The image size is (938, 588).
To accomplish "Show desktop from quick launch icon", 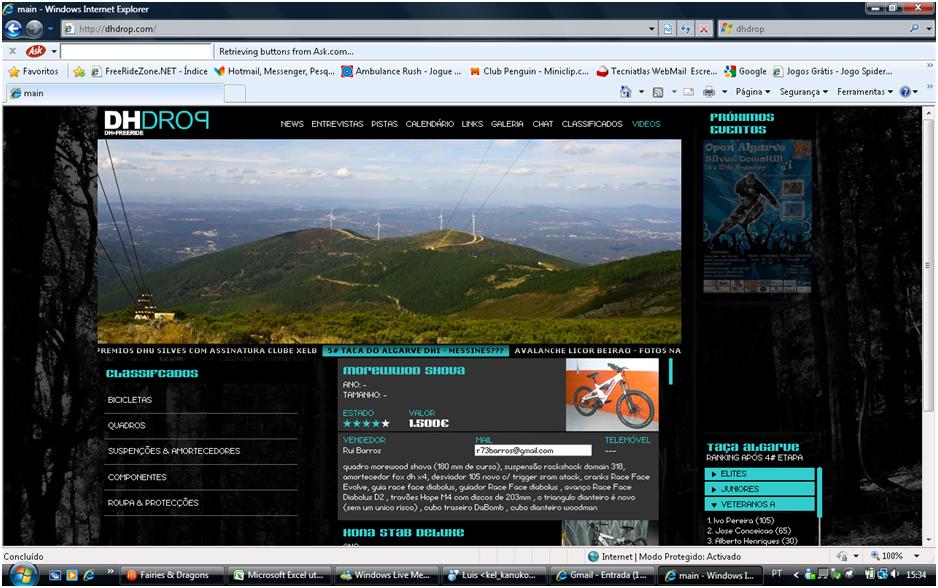I will 55,575.
